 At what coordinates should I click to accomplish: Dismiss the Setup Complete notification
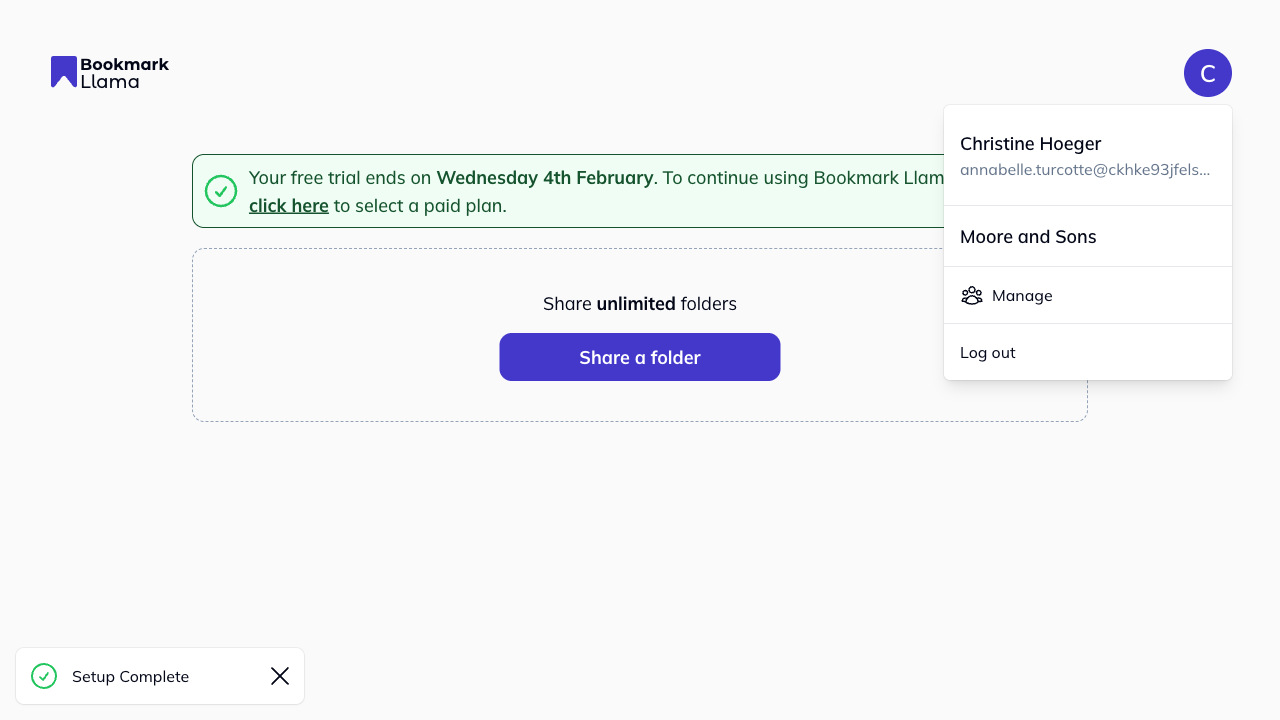(279, 676)
